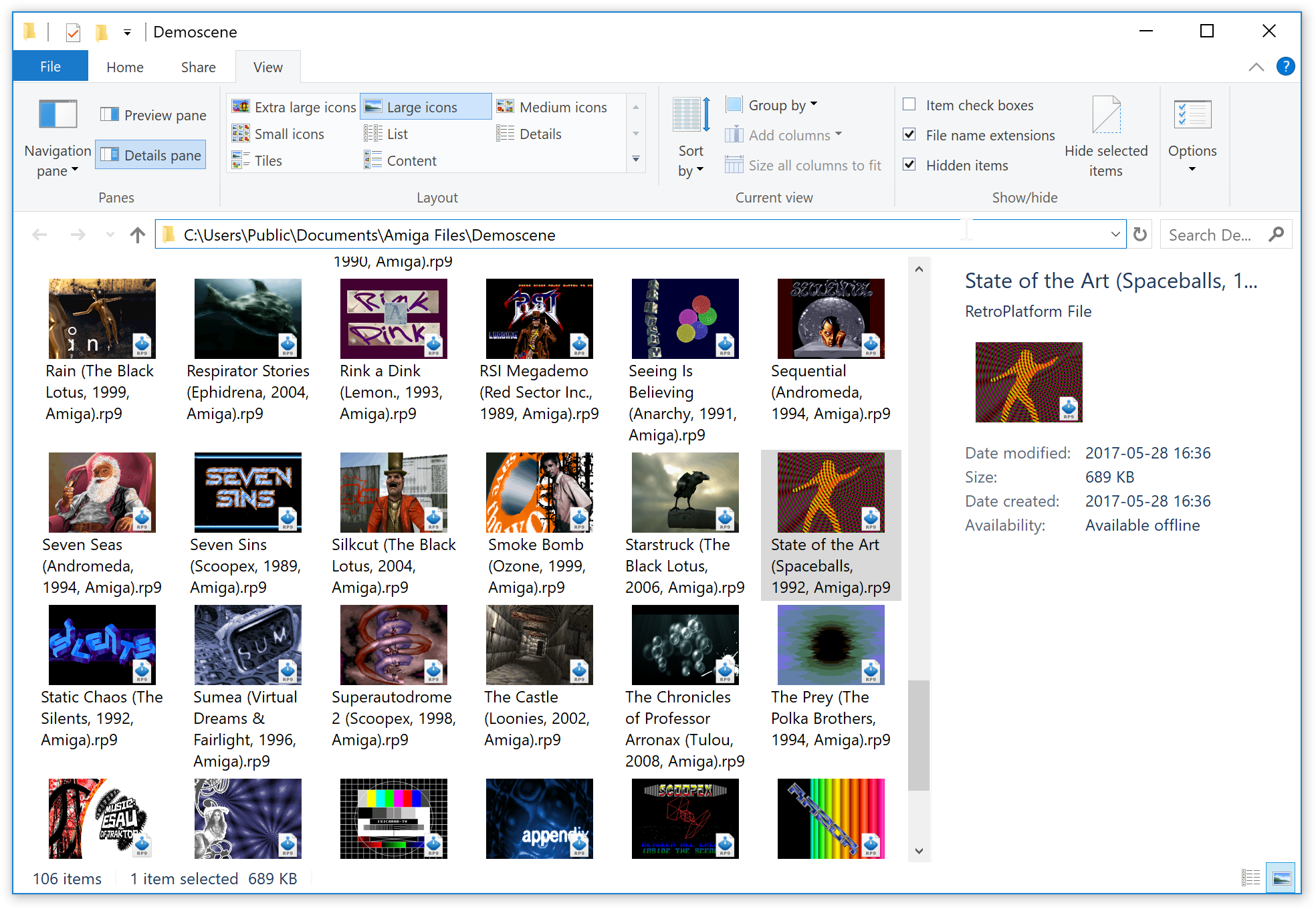Drag the vertical scrollbar down
1316x909 pixels.
tap(920, 725)
